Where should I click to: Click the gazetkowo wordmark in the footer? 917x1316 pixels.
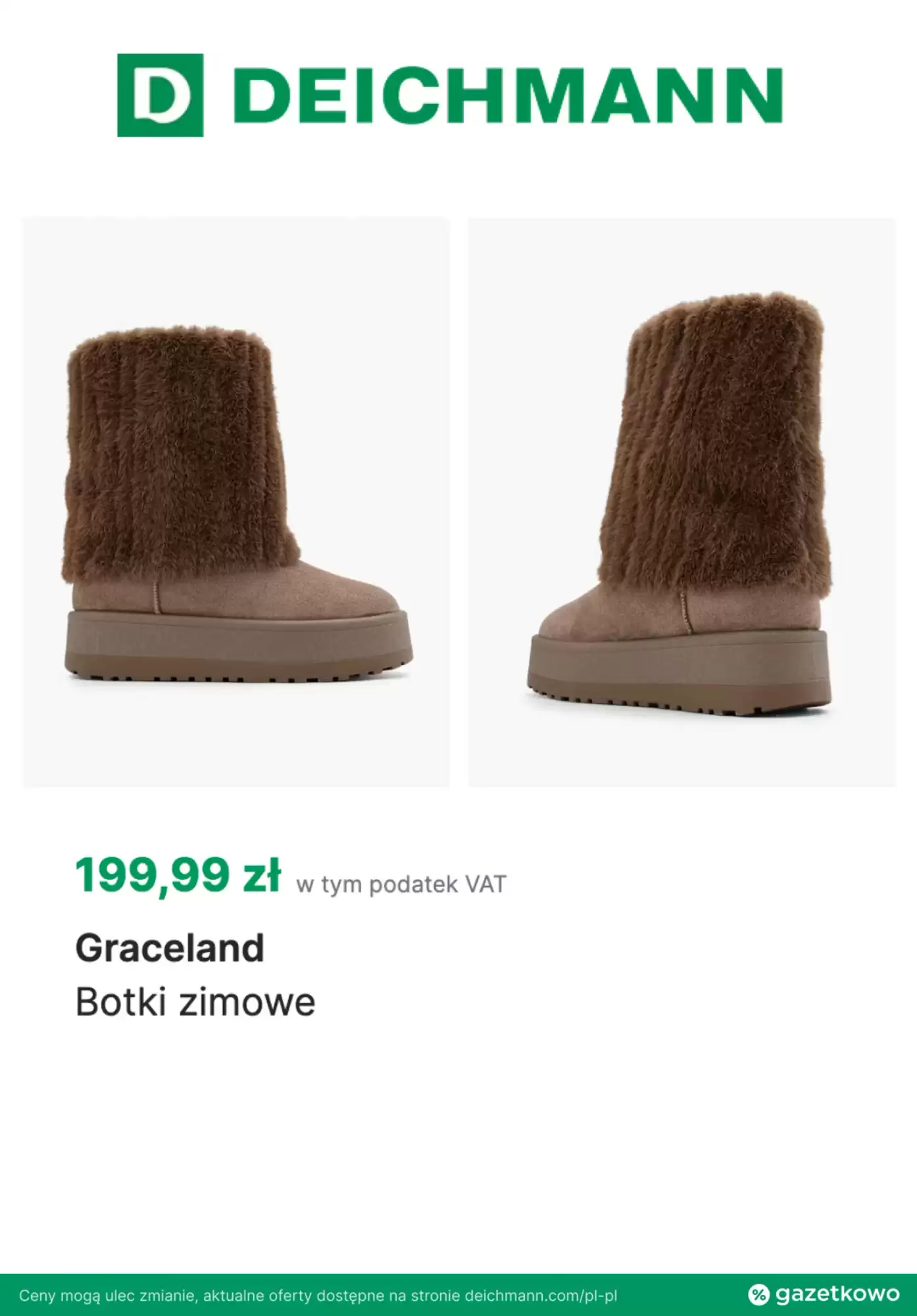[837, 1294]
